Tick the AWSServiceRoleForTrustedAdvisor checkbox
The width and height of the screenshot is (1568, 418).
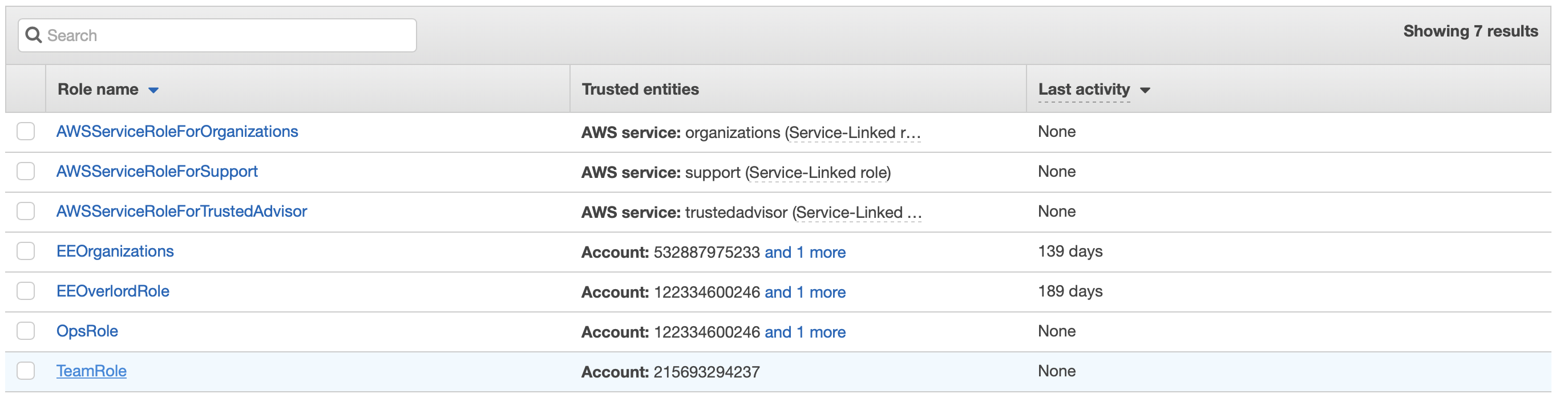click(26, 211)
